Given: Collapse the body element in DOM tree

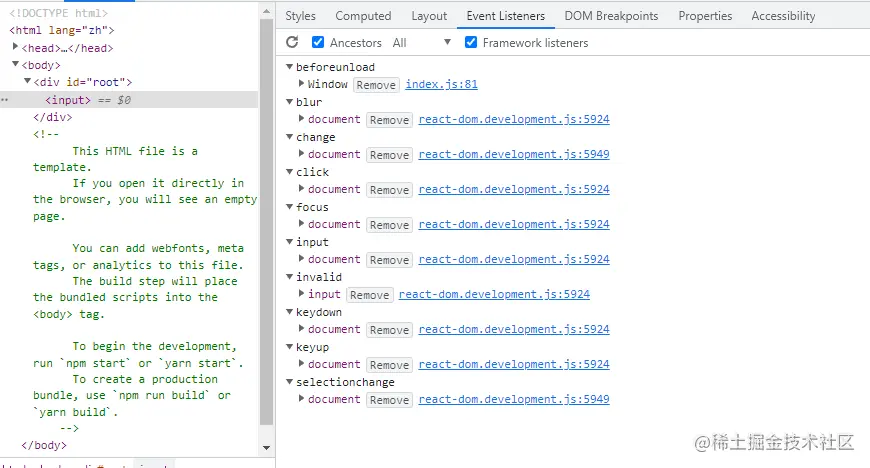Looking at the screenshot, I should pyautogui.click(x=16, y=64).
